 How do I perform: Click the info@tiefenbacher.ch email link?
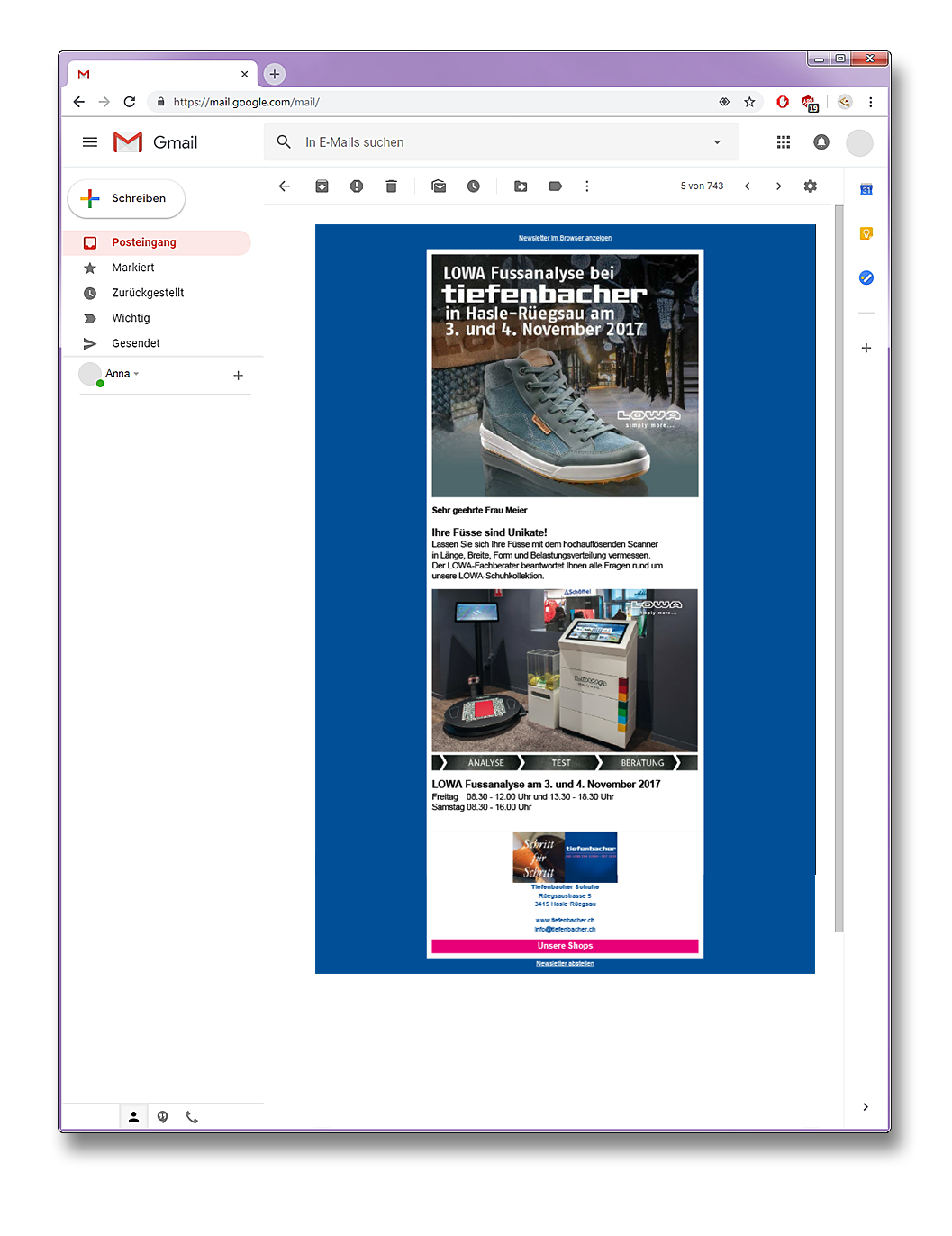[565, 929]
